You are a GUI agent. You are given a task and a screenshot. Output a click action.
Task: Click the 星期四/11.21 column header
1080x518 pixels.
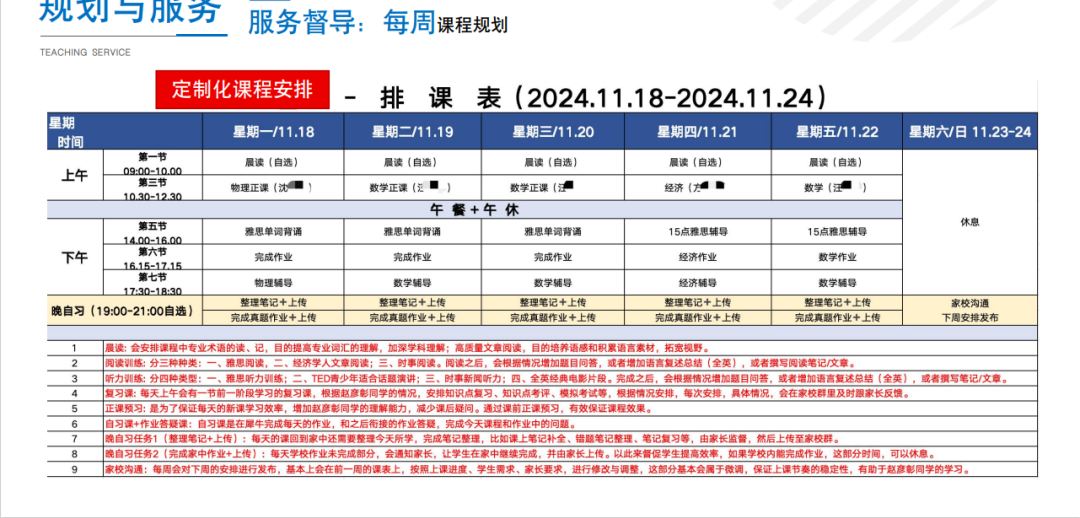(x=697, y=132)
